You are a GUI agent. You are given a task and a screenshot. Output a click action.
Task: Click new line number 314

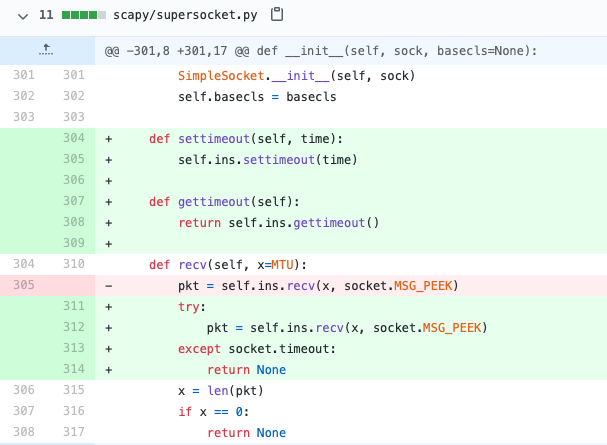pos(74,368)
